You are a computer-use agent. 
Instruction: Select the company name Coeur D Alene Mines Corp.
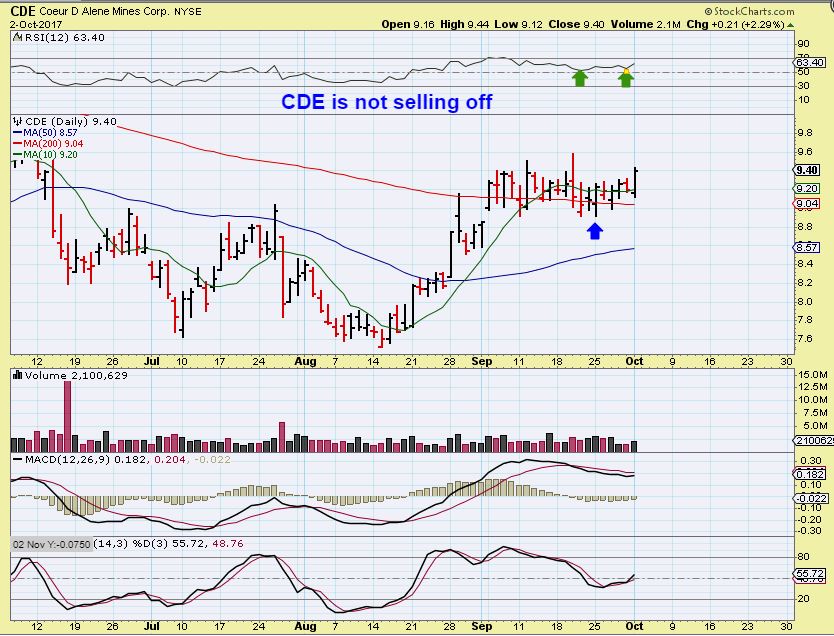coord(105,11)
